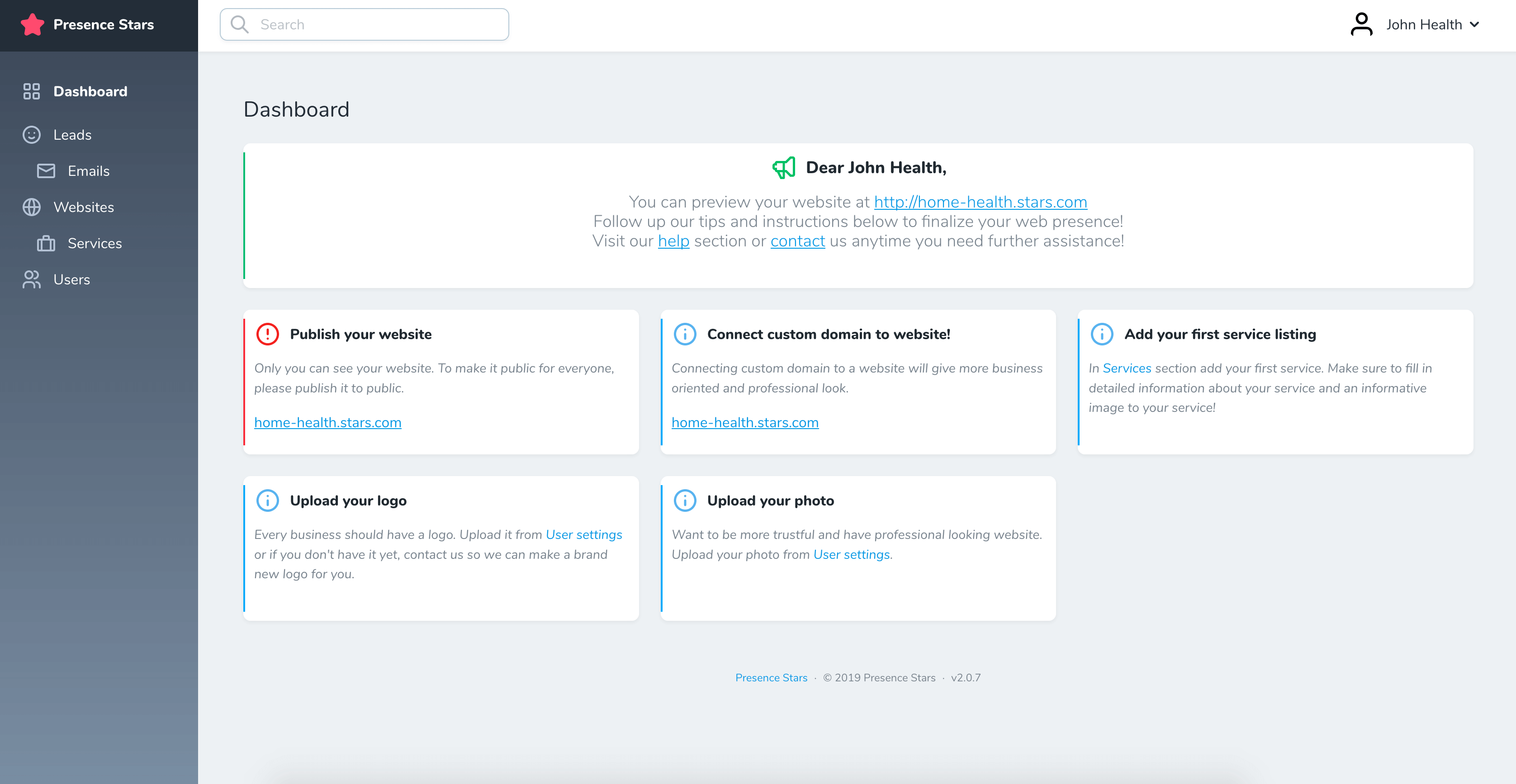Image resolution: width=1516 pixels, height=784 pixels.
Task: Click User settings link in photo card
Action: (x=851, y=554)
